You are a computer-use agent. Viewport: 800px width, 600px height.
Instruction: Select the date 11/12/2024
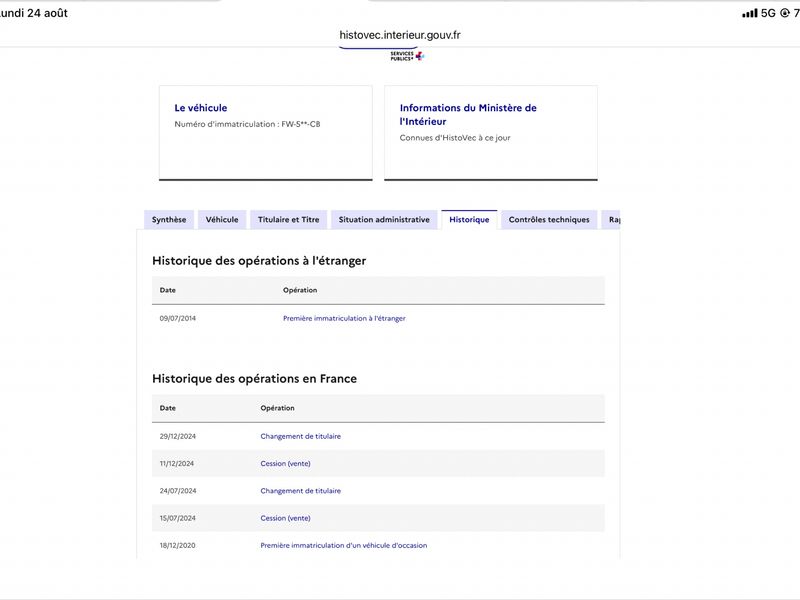pos(177,464)
